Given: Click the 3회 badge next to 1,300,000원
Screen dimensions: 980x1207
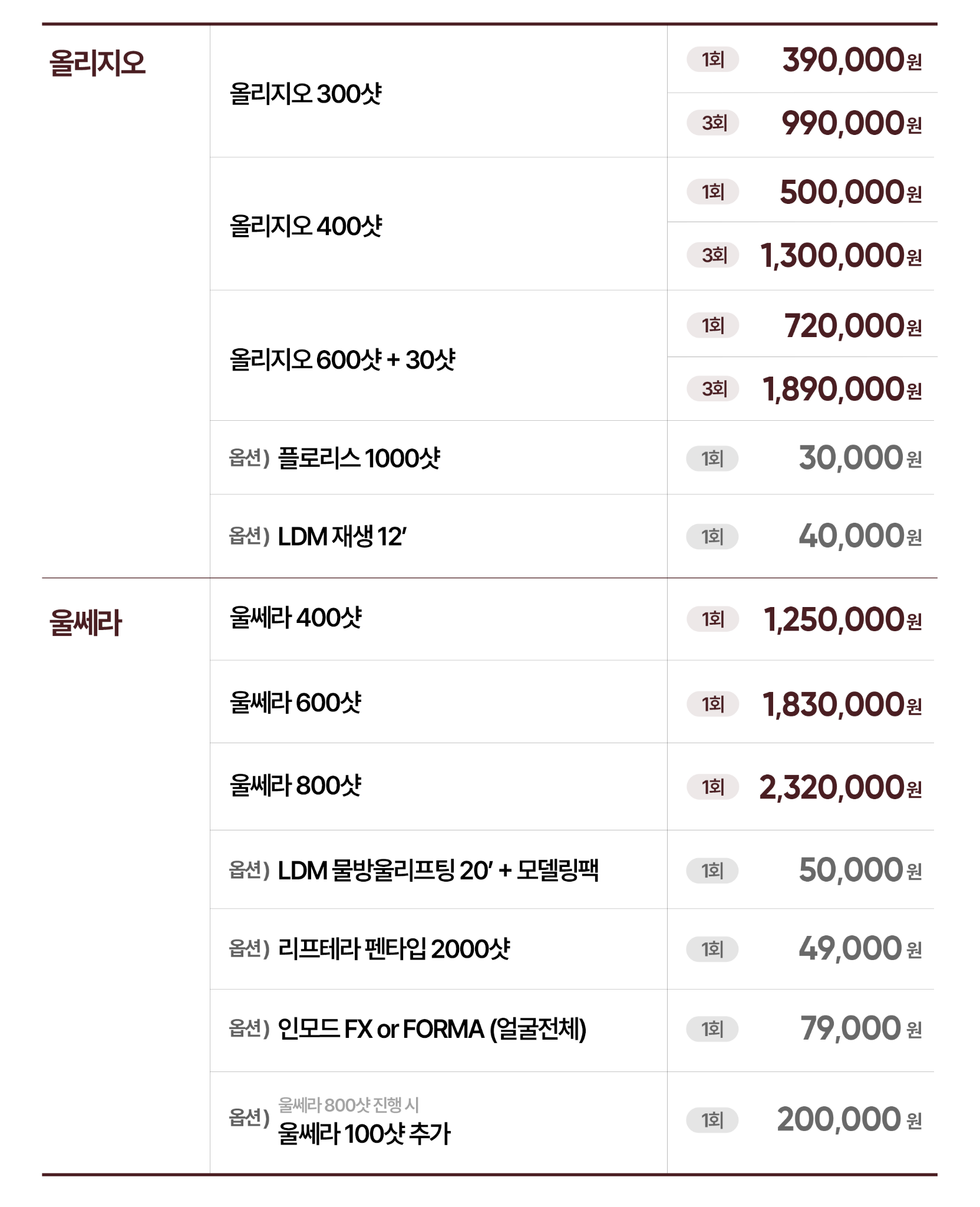Looking at the screenshot, I should [712, 255].
